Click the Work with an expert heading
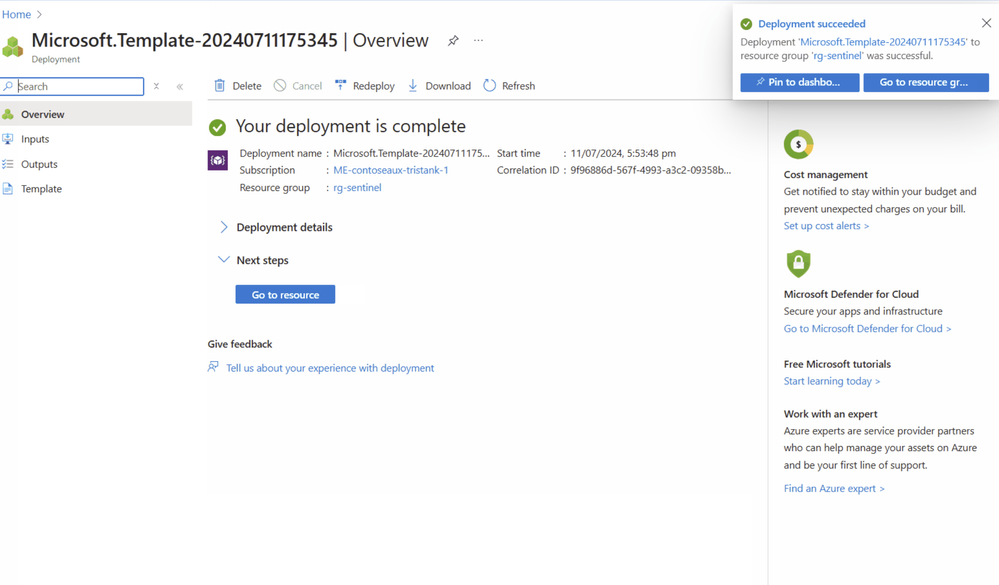This screenshot has width=999, height=585. pyautogui.click(x=830, y=414)
